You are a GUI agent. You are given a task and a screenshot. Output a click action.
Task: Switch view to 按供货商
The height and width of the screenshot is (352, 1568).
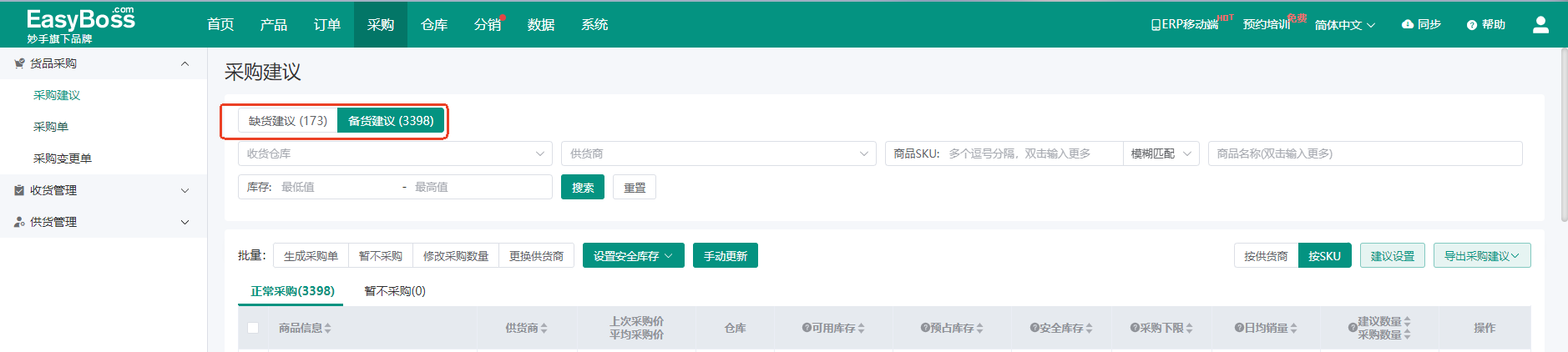pyautogui.click(x=1266, y=256)
